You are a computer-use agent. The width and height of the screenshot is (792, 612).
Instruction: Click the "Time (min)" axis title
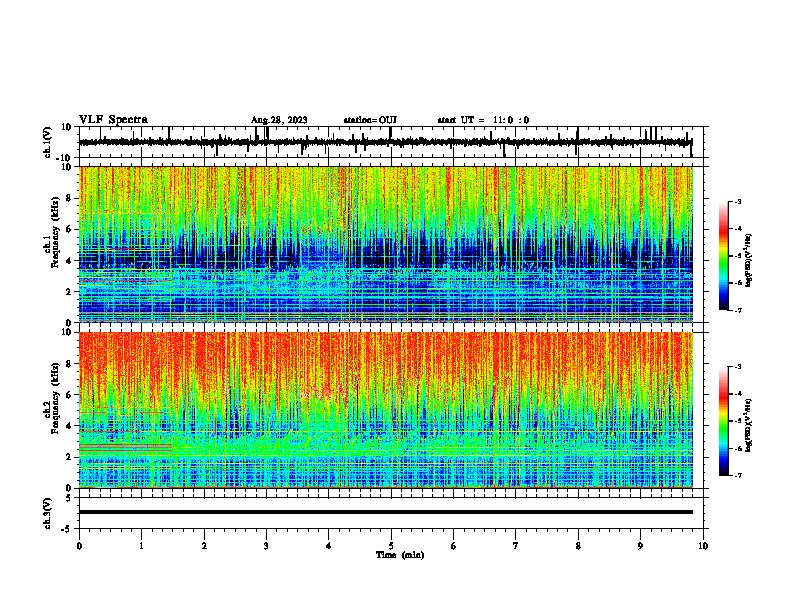[400, 555]
